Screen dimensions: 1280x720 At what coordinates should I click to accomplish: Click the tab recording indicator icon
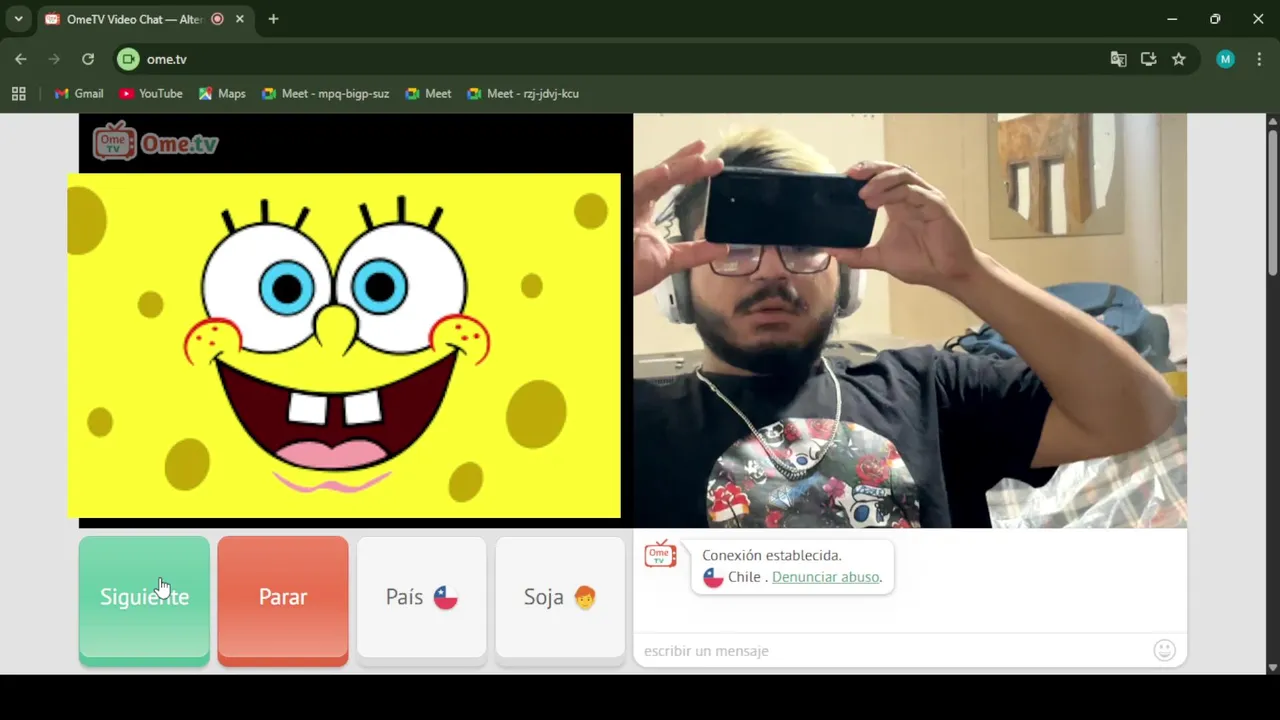(217, 19)
